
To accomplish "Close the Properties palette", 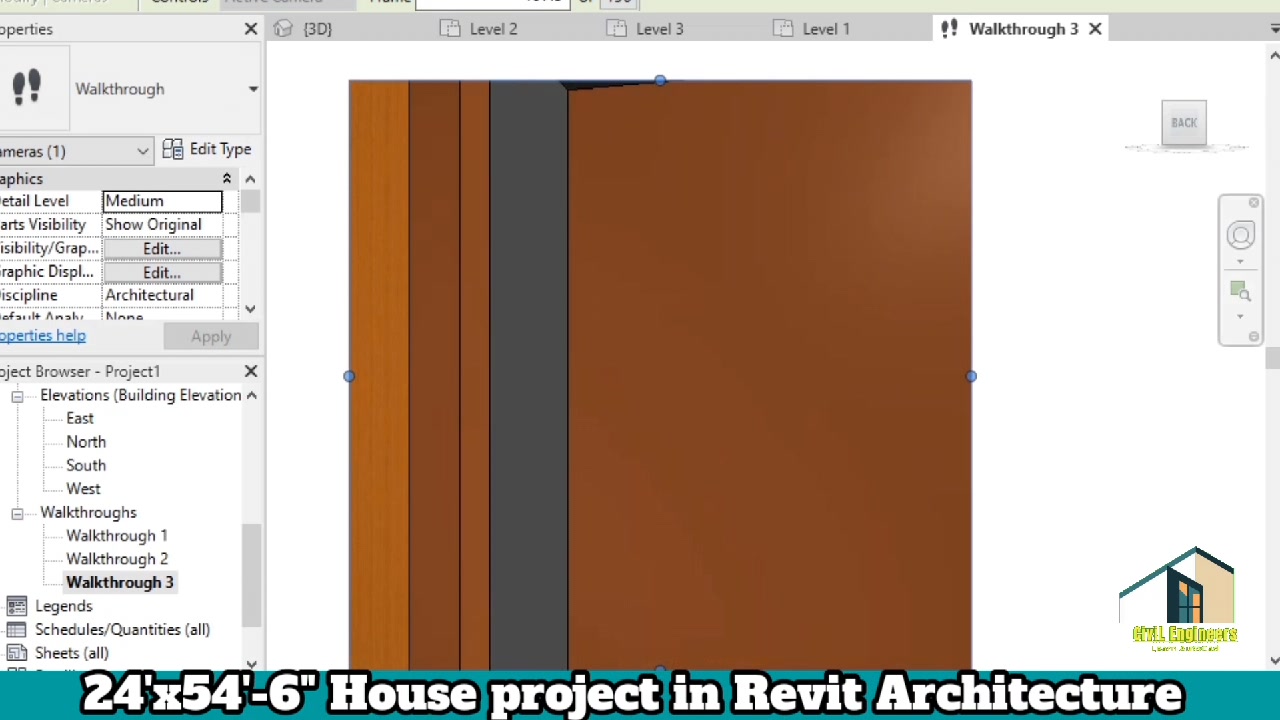I will 251,29.
